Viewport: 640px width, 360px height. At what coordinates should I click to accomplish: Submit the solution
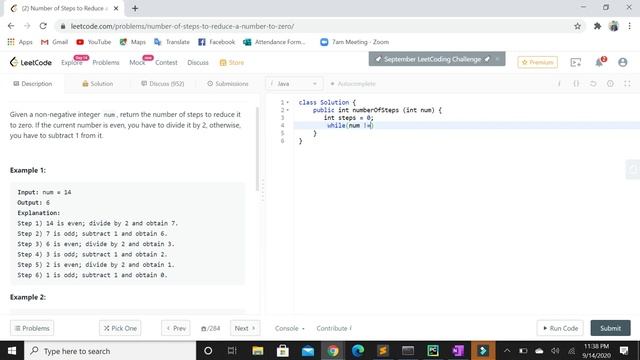(x=610, y=328)
